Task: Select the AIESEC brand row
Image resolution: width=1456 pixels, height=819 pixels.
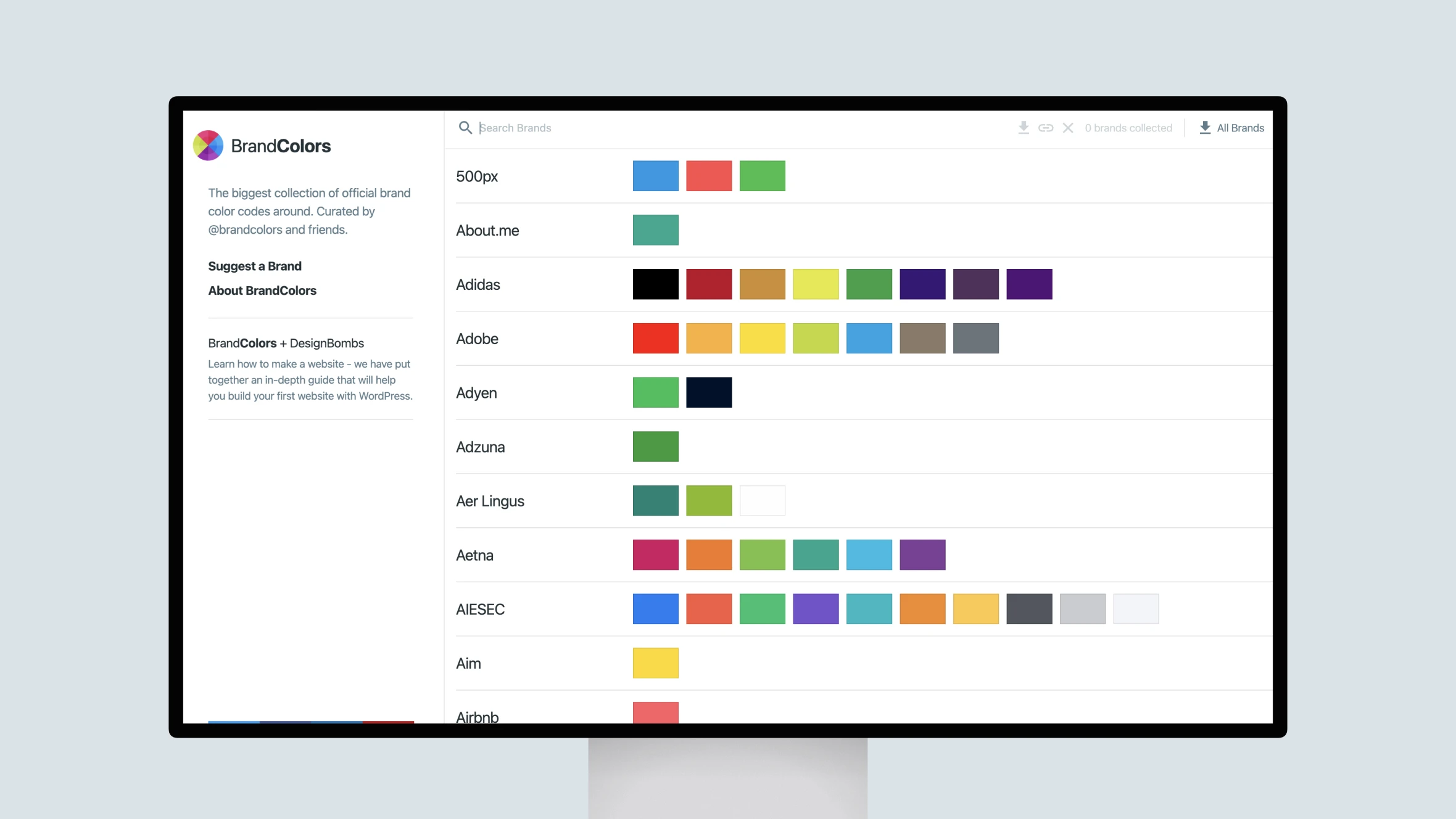Action: tap(480, 609)
